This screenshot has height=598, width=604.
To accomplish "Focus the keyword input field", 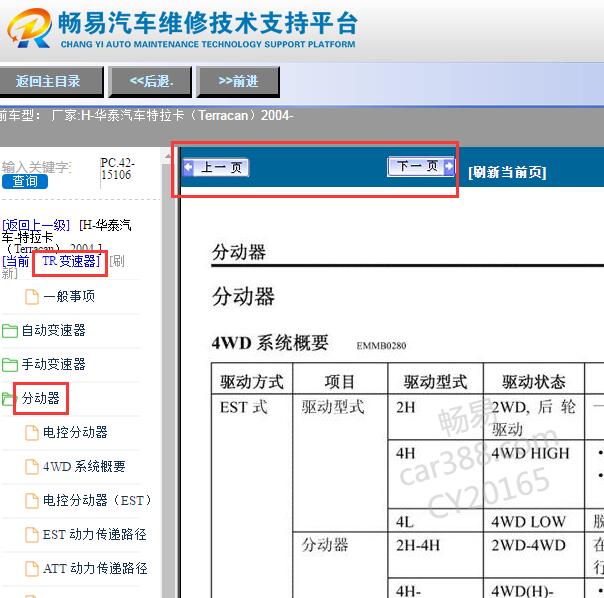I will coord(36,167).
